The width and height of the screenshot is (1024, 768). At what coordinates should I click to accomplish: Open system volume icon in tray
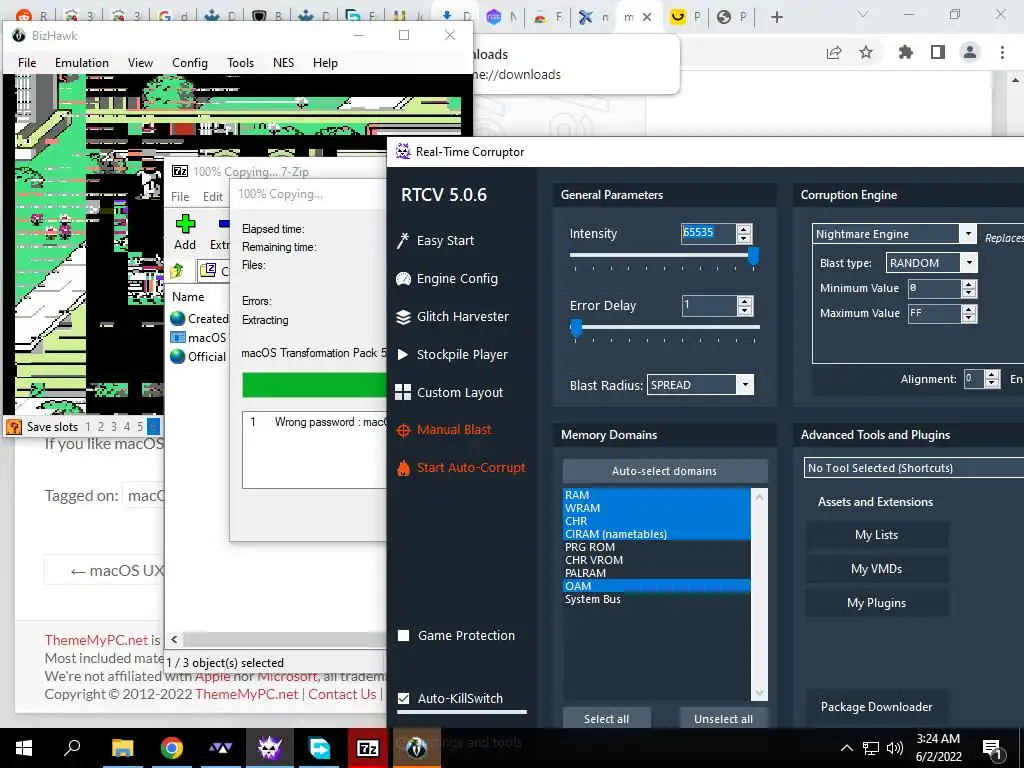point(895,748)
